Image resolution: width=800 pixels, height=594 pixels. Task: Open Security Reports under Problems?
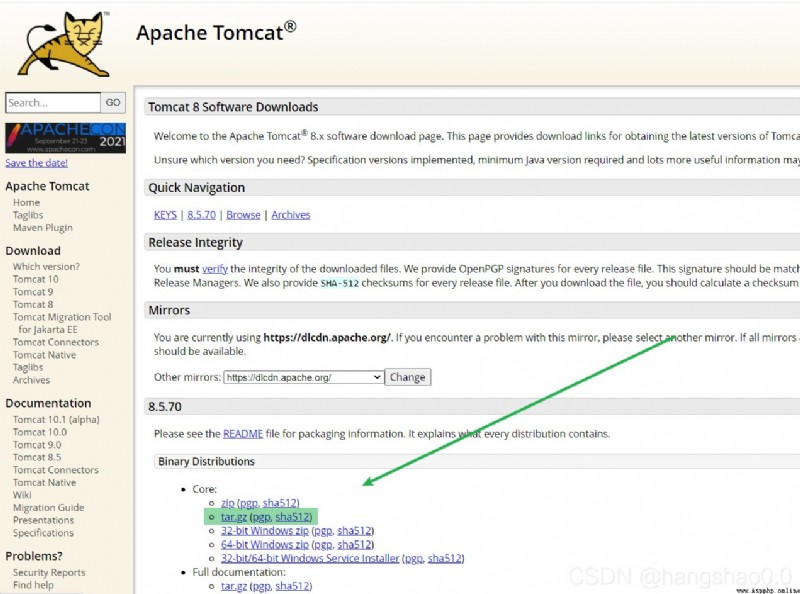click(x=49, y=573)
